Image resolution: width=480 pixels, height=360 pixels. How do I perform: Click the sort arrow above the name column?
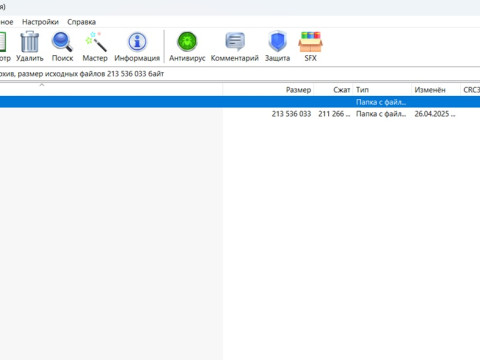click(42, 85)
